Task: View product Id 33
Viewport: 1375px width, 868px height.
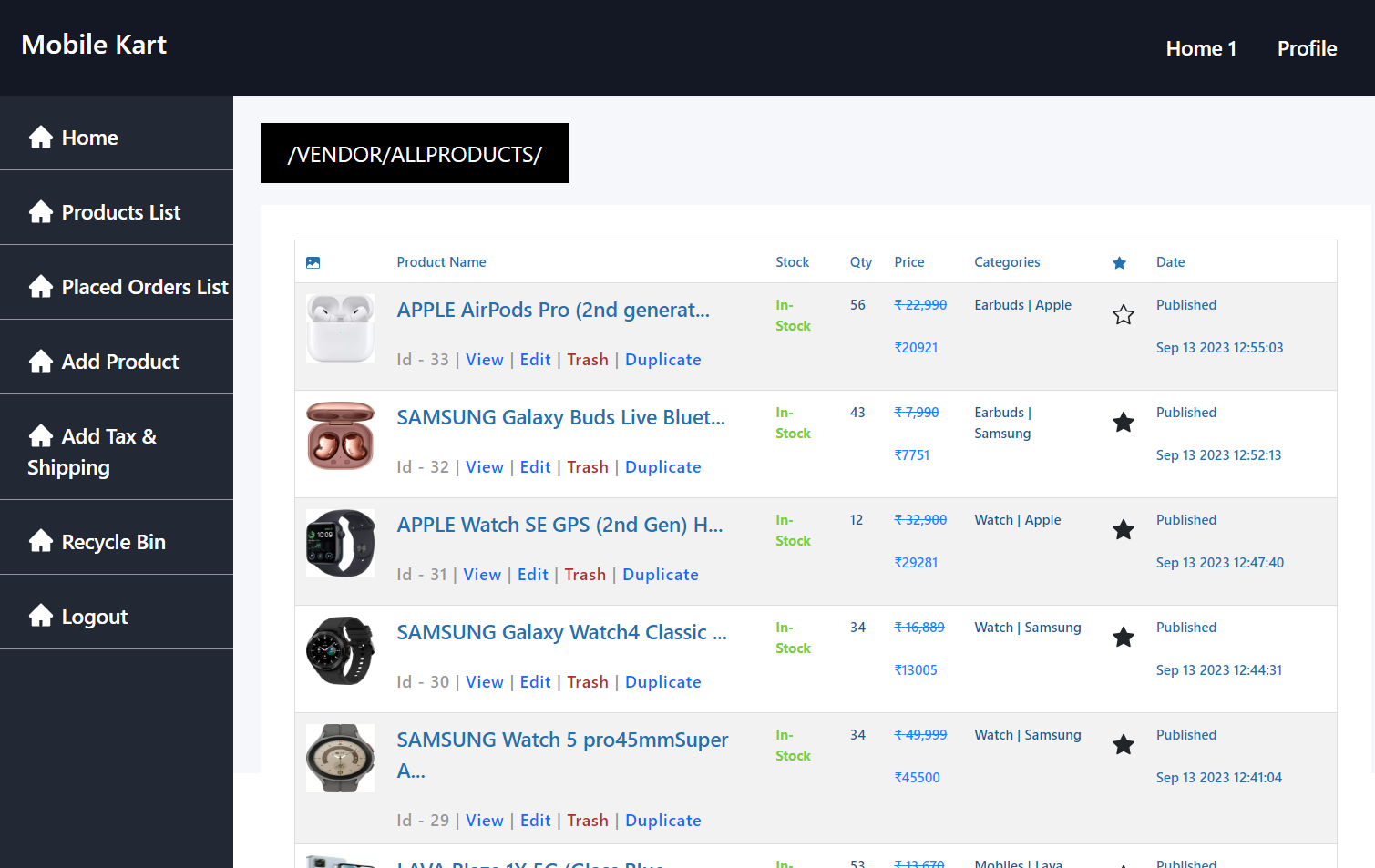Action: pyautogui.click(x=485, y=360)
